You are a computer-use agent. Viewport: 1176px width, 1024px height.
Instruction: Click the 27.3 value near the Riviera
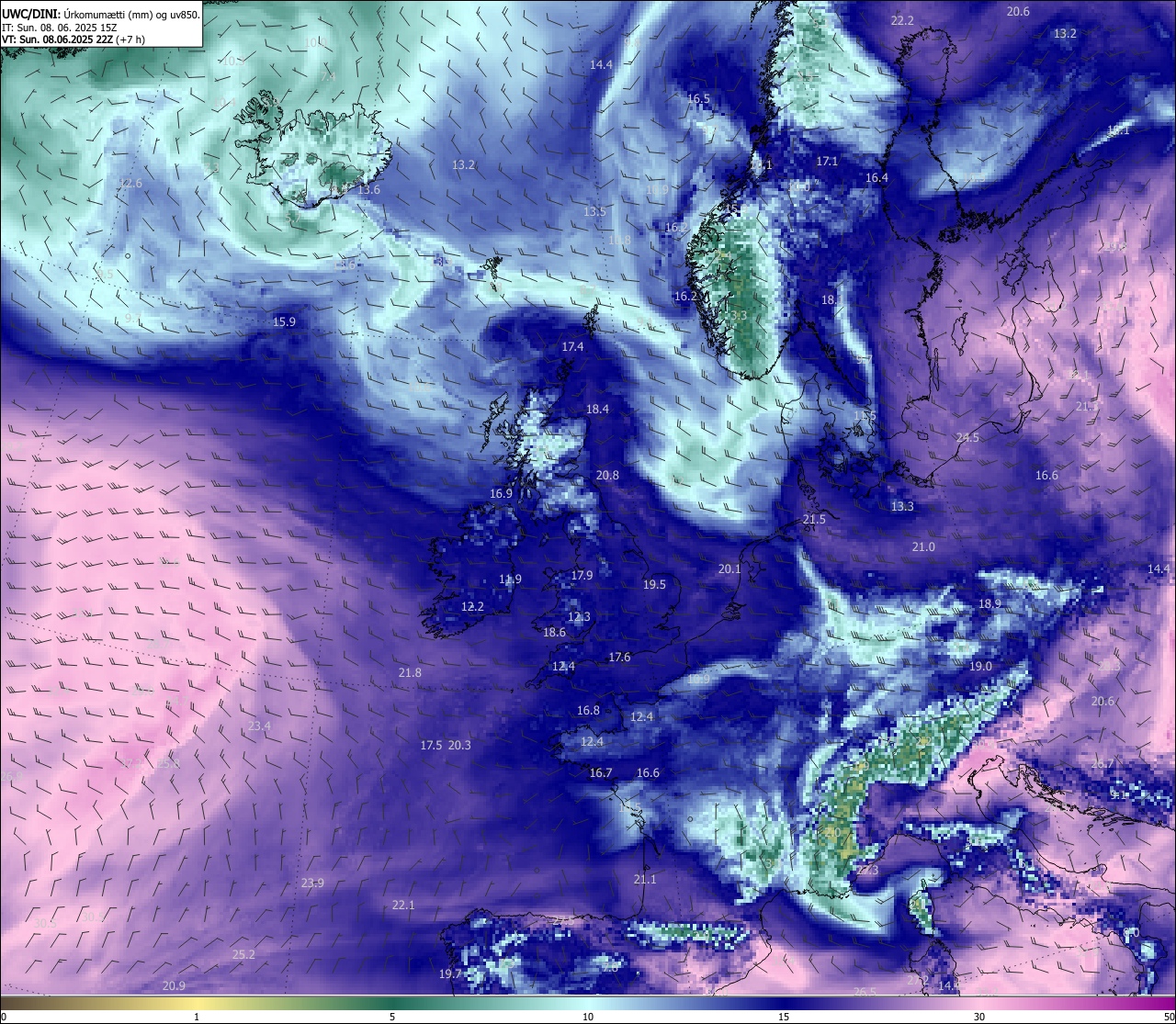click(866, 870)
